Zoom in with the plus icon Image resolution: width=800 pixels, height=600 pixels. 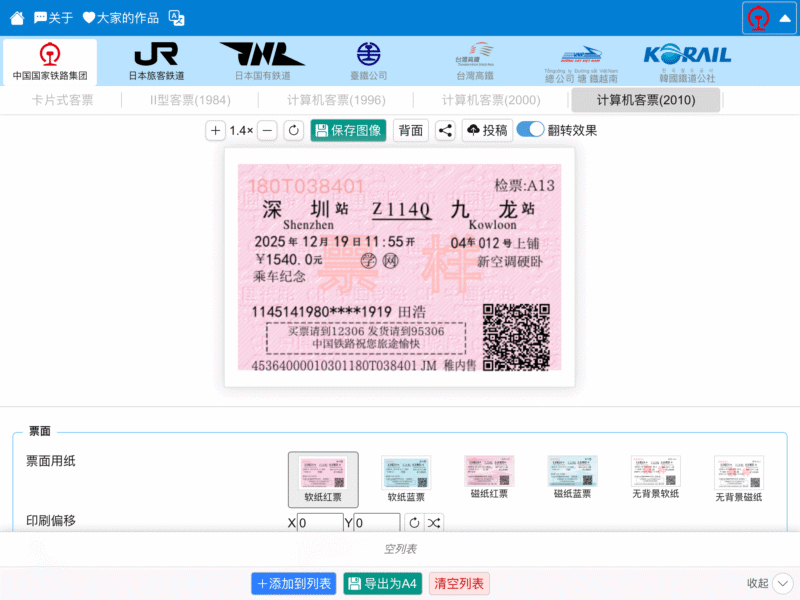[x=216, y=130]
